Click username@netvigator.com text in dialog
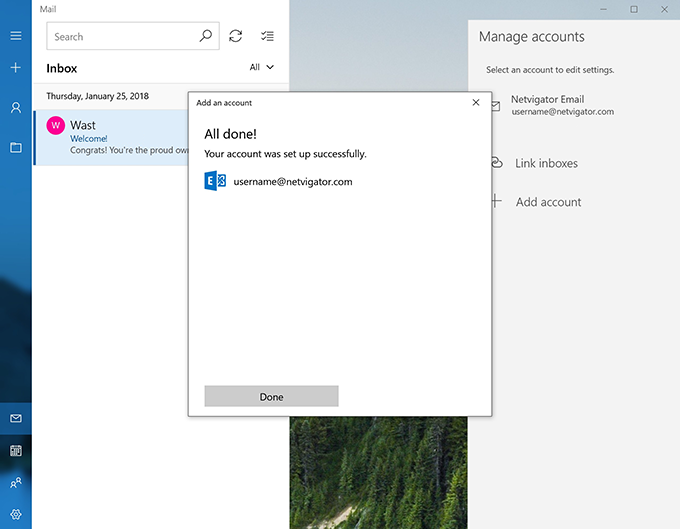 coord(293,182)
